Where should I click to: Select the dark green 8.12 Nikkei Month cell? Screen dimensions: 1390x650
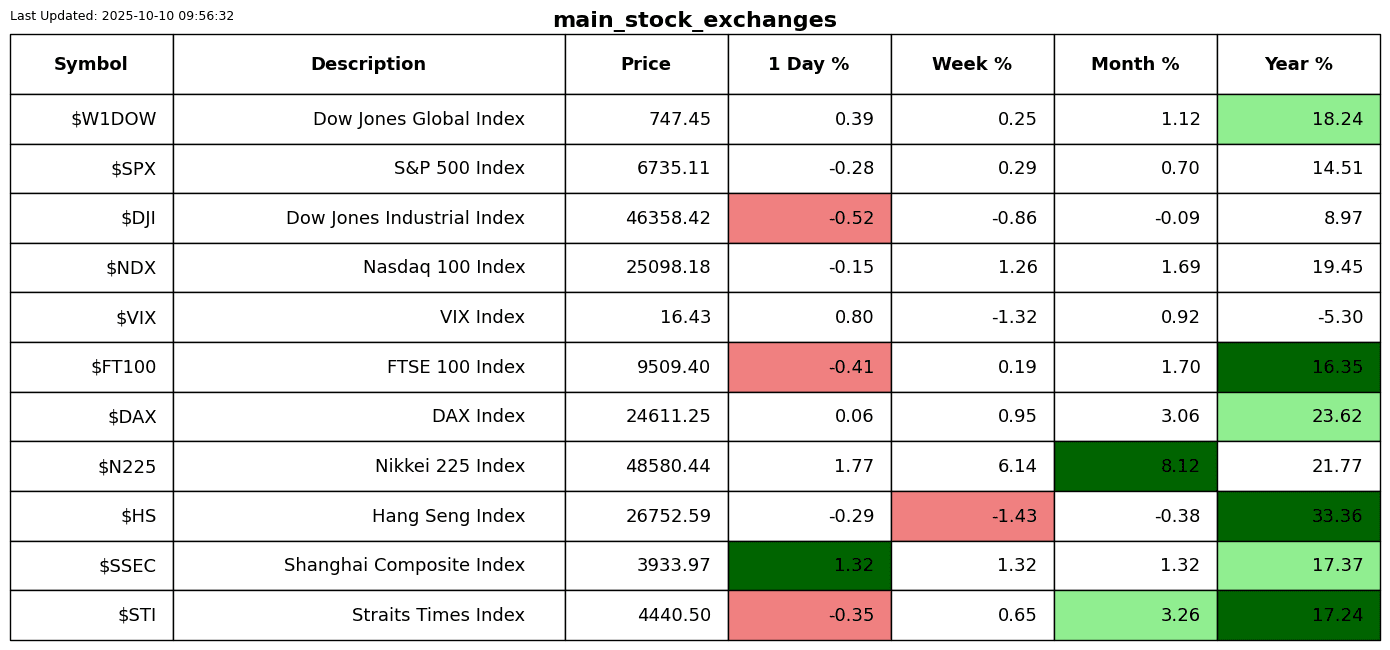point(1135,466)
